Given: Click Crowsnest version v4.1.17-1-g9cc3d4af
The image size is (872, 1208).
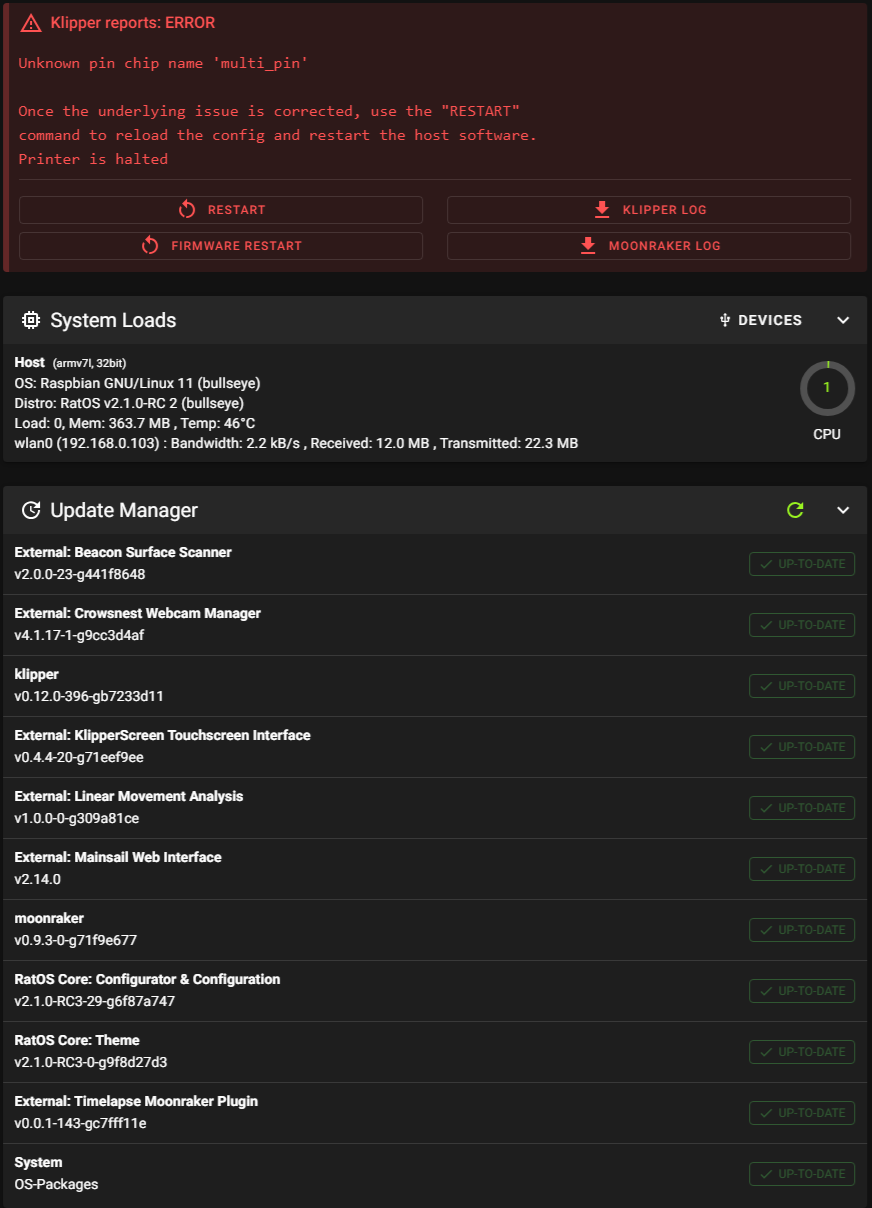Looking at the screenshot, I should (80, 635).
